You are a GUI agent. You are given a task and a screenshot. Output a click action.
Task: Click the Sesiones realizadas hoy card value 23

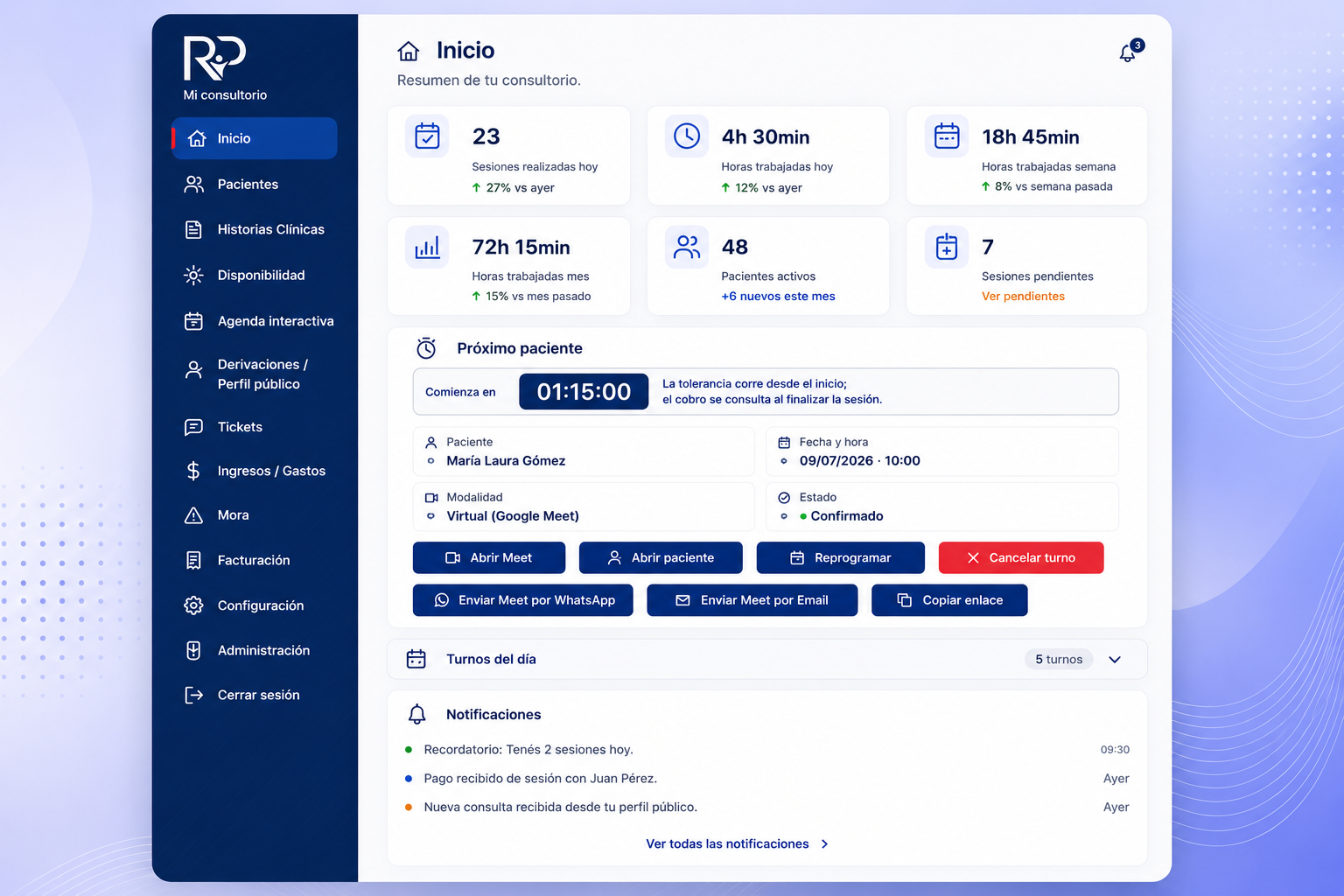click(x=486, y=136)
